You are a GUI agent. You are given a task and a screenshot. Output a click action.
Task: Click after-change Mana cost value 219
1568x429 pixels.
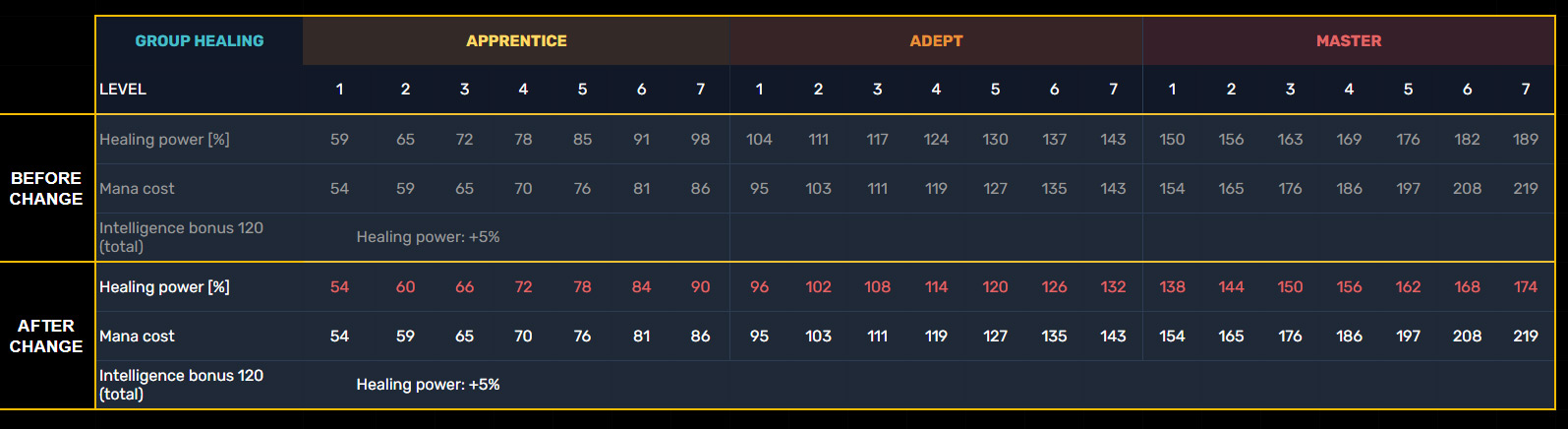[1526, 337]
